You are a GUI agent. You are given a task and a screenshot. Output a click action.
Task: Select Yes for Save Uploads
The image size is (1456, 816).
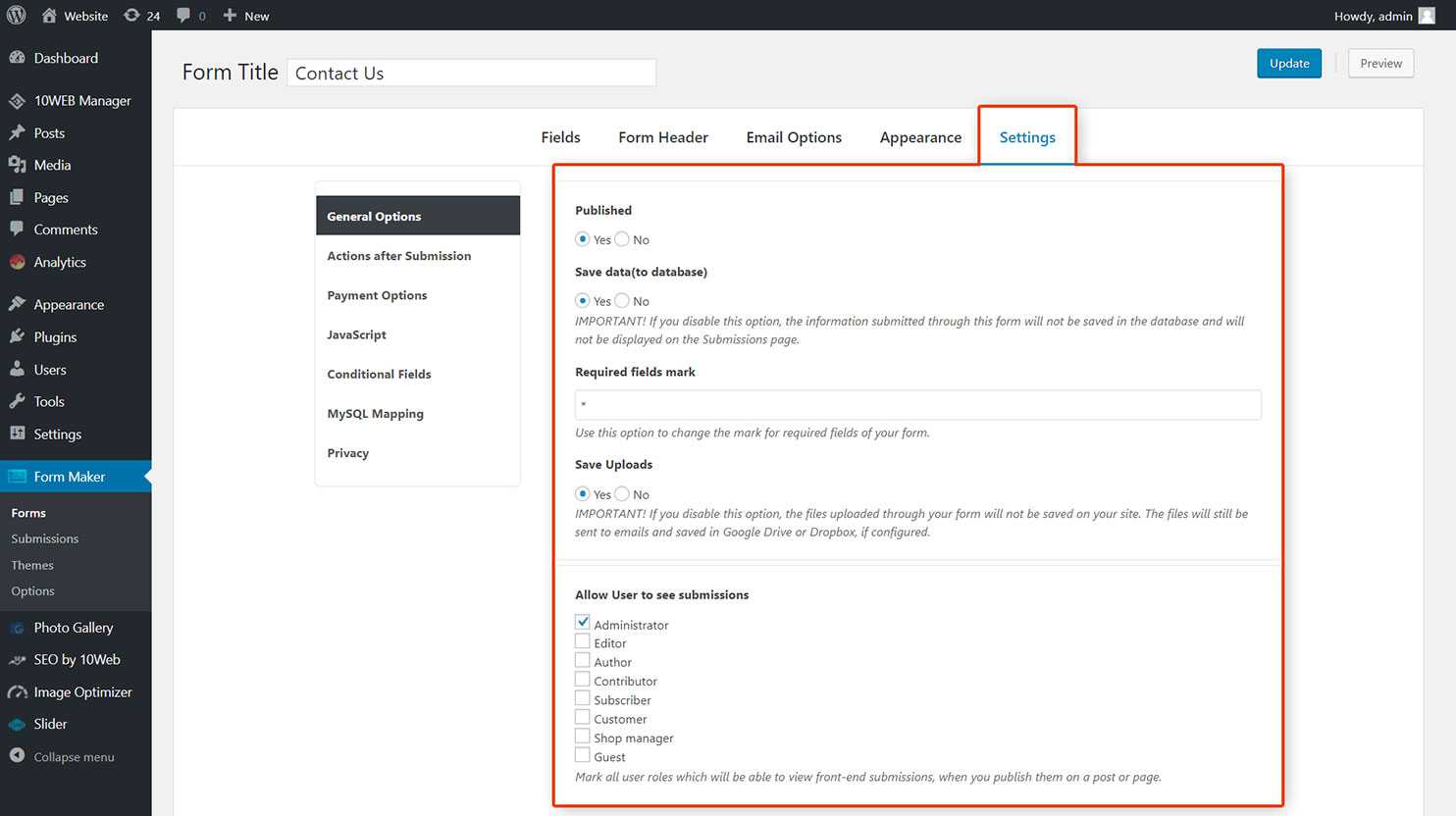[x=583, y=493]
